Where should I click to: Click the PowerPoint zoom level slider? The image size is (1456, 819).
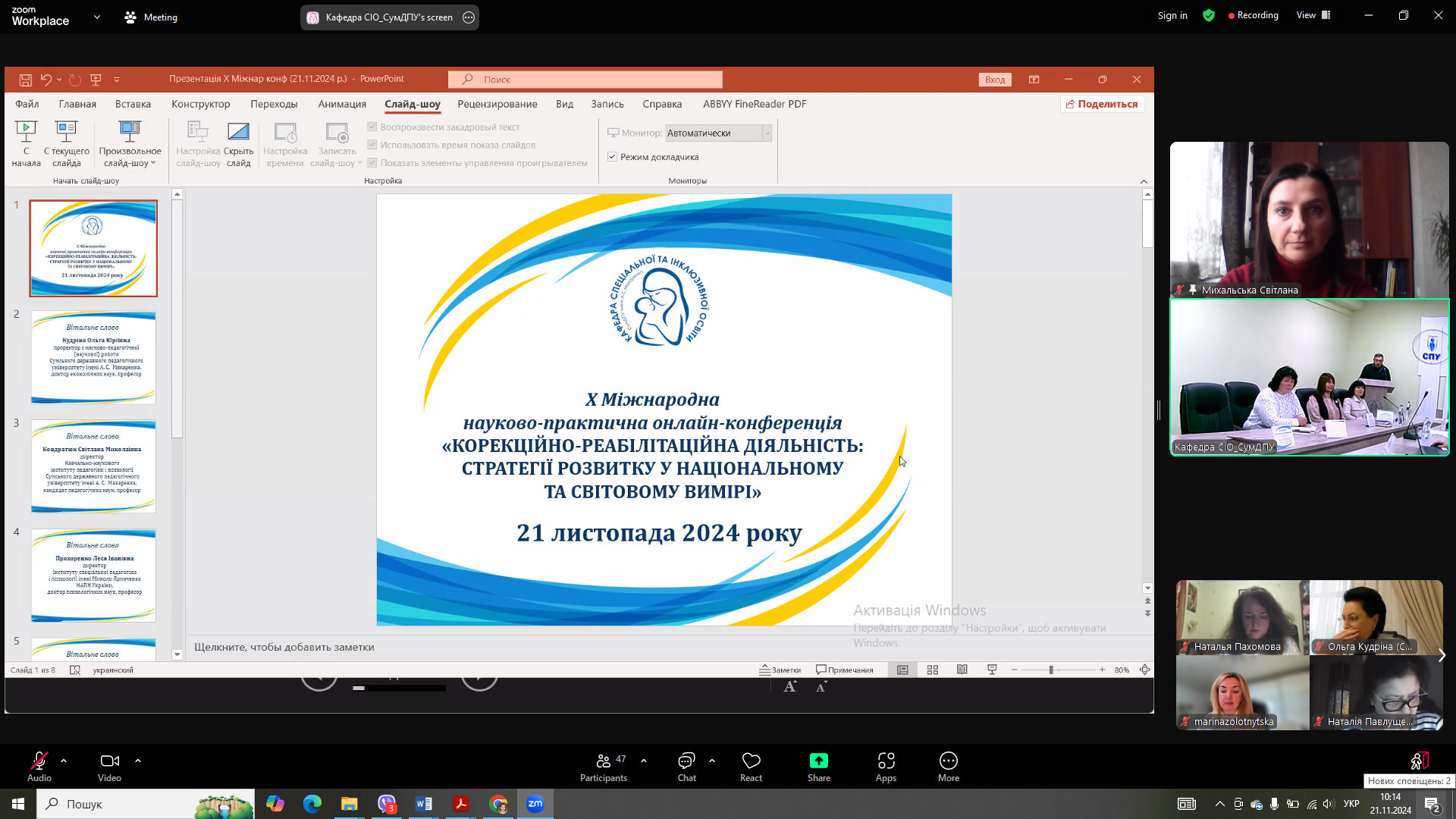click(1051, 670)
